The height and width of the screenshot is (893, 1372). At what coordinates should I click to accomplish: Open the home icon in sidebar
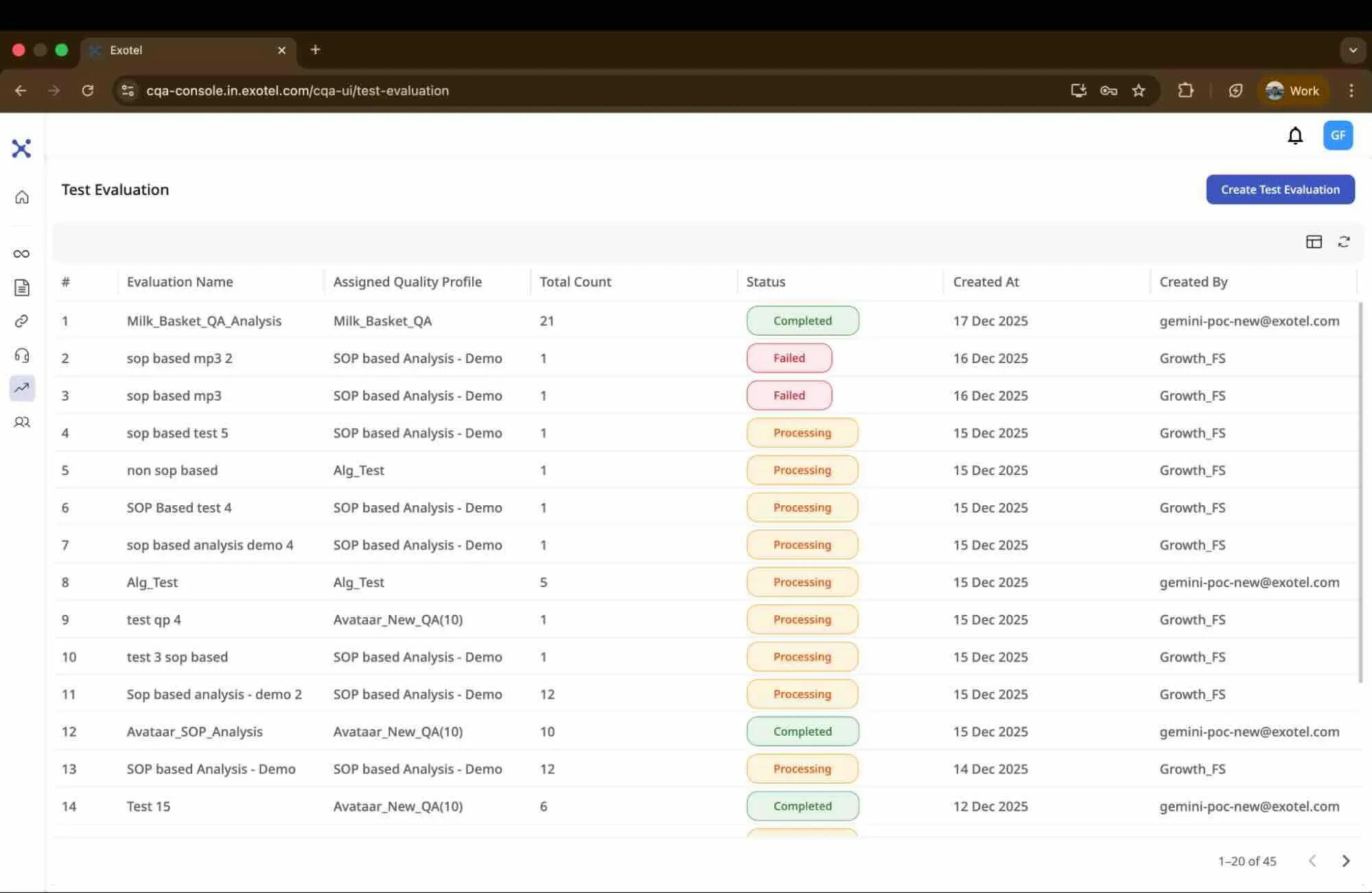[22, 198]
